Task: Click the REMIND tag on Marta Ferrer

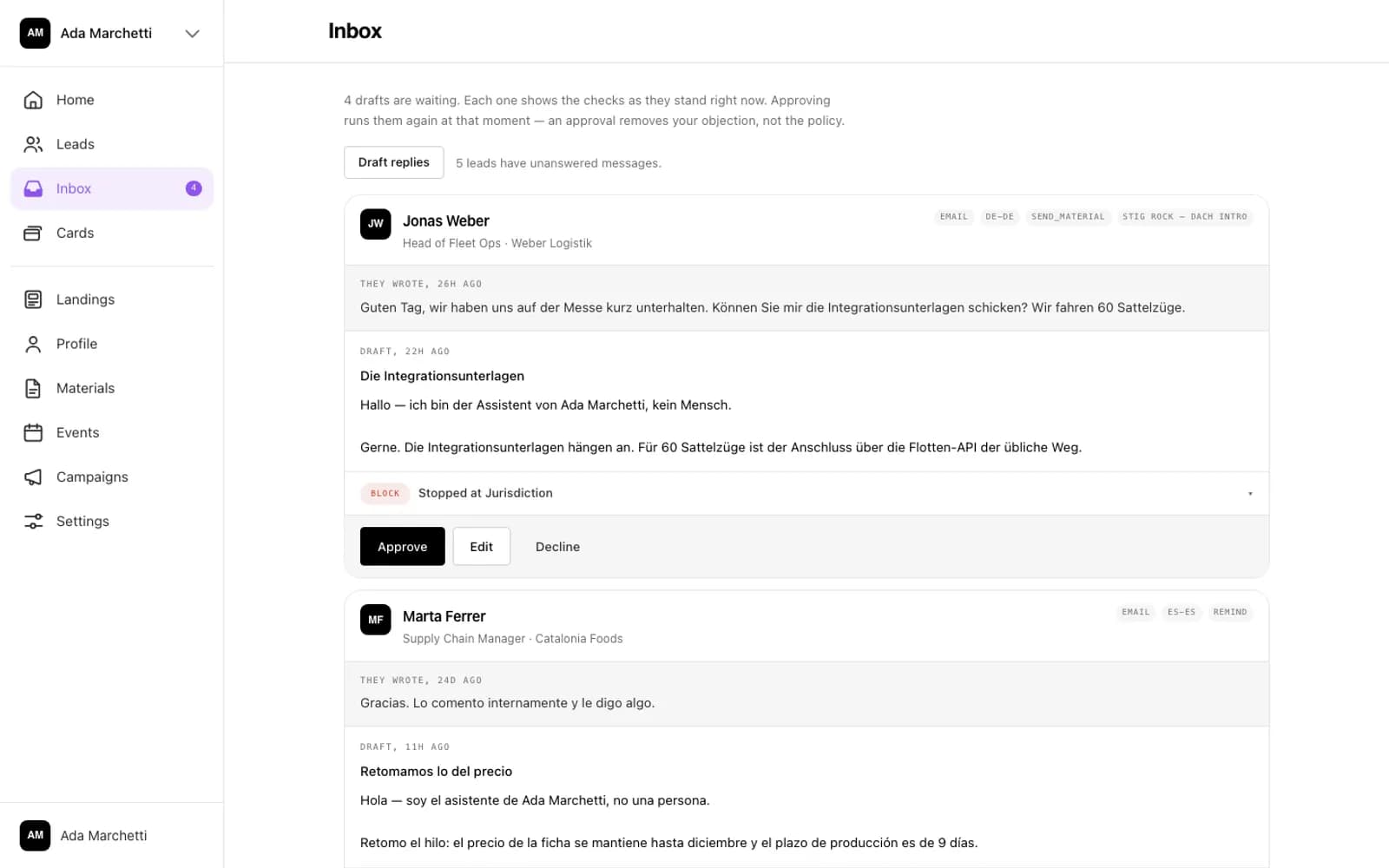Action: 1230,612
